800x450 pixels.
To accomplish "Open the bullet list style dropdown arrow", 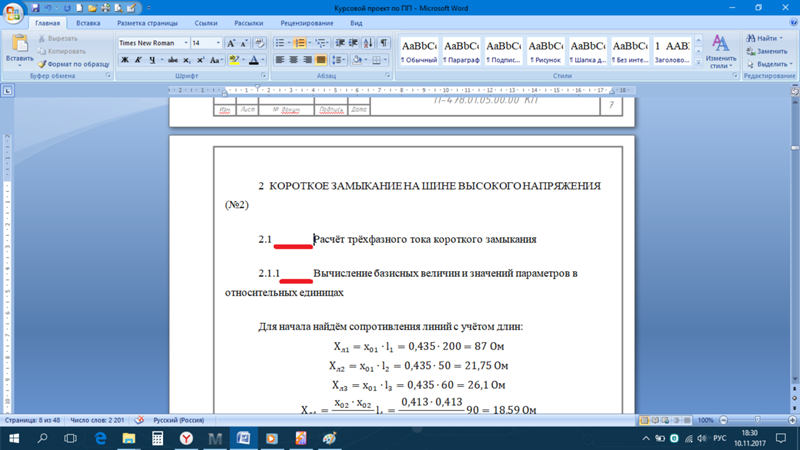I will [x=289, y=43].
